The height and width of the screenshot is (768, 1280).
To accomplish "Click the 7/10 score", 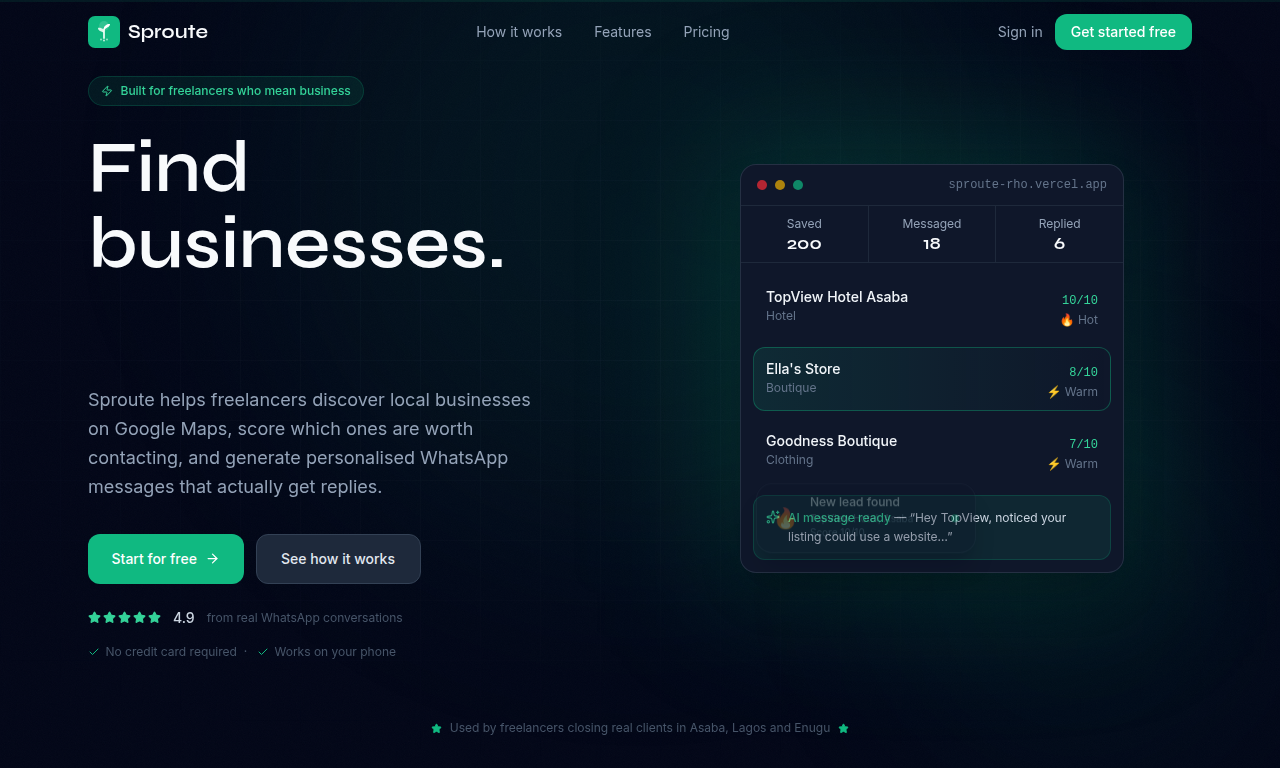I will tap(1083, 444).
